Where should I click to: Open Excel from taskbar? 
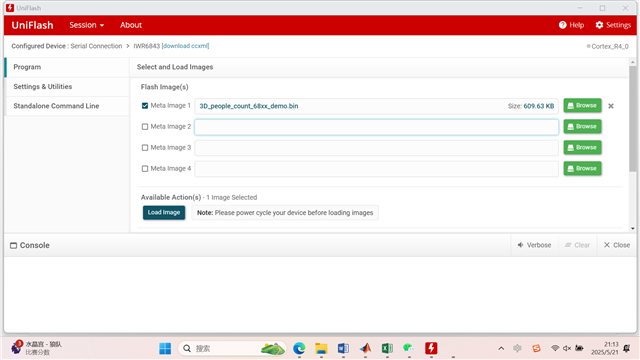(x=387, y=348)
